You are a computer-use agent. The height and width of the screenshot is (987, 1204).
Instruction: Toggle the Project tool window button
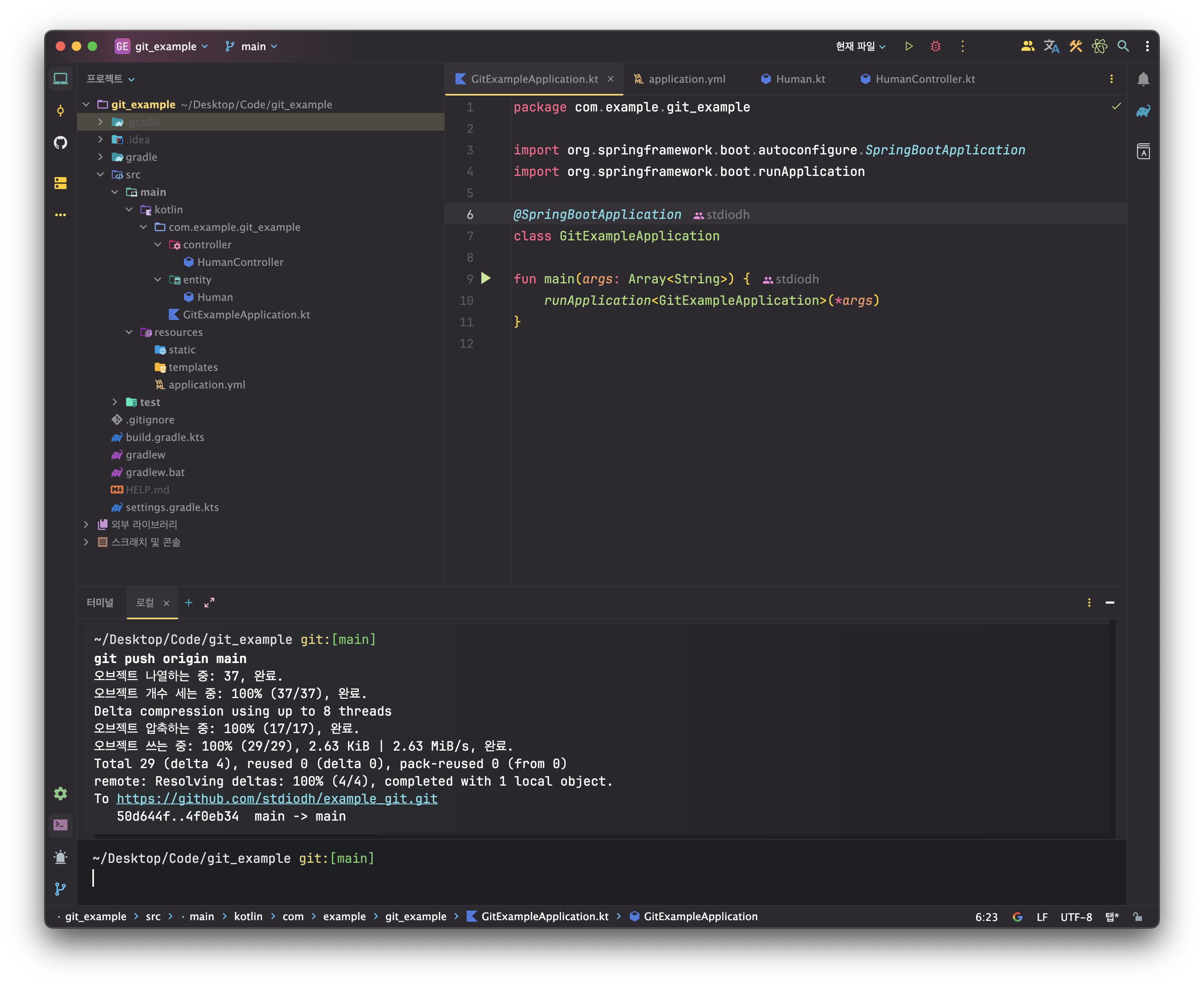coord(60,79)
